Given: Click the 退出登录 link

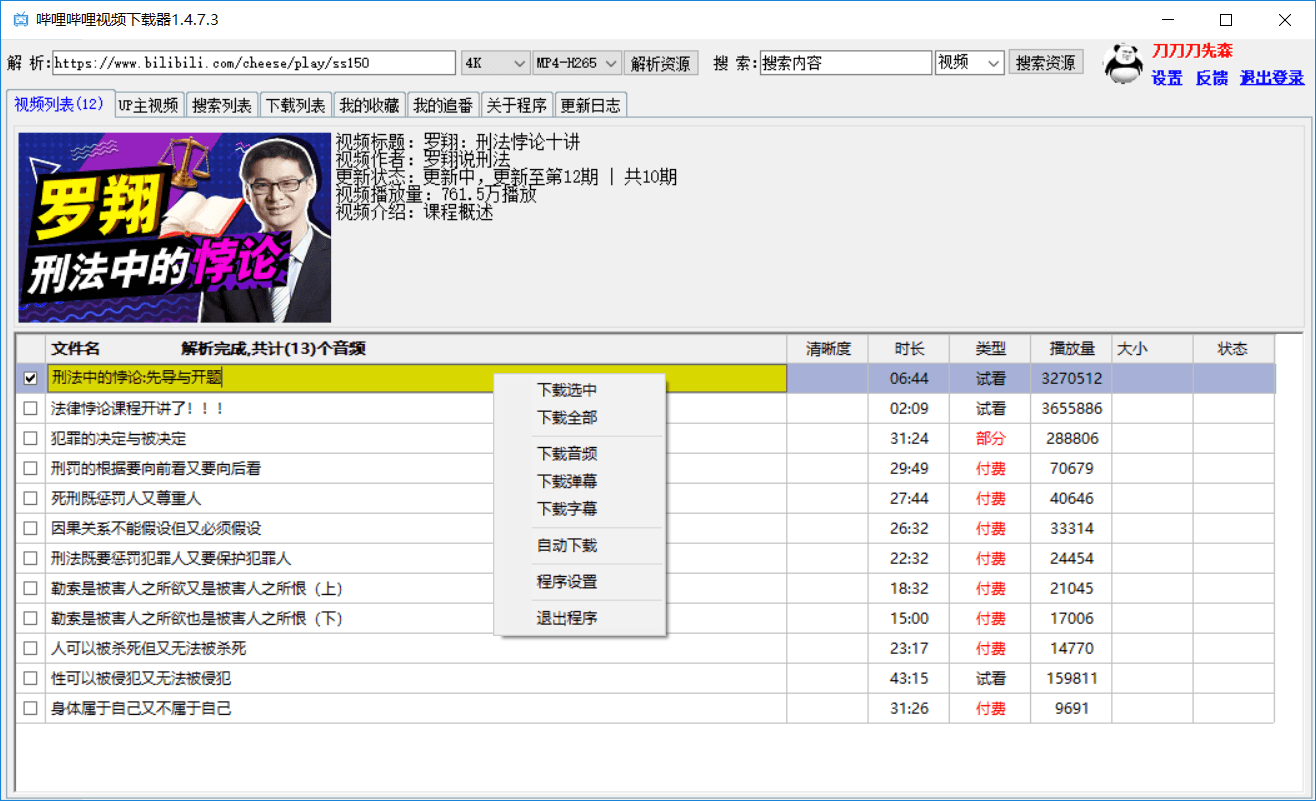Looking at the screenshot, I should pos(1270,78).
